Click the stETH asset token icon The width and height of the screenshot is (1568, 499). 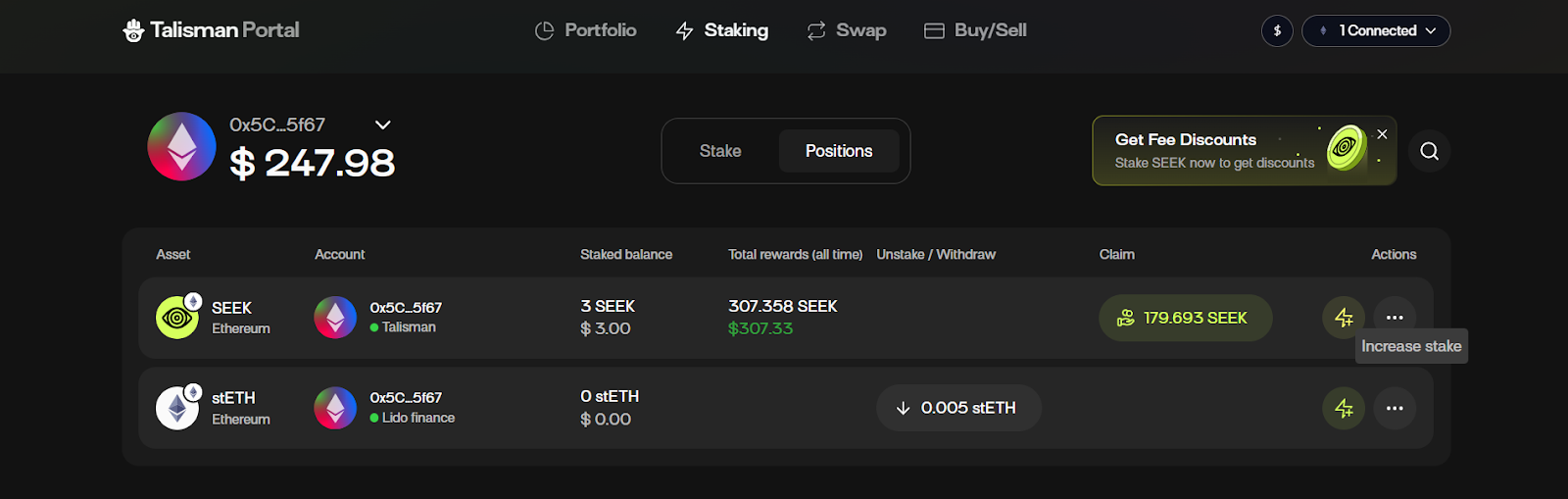pyautogui.click(x=177, y=408)
